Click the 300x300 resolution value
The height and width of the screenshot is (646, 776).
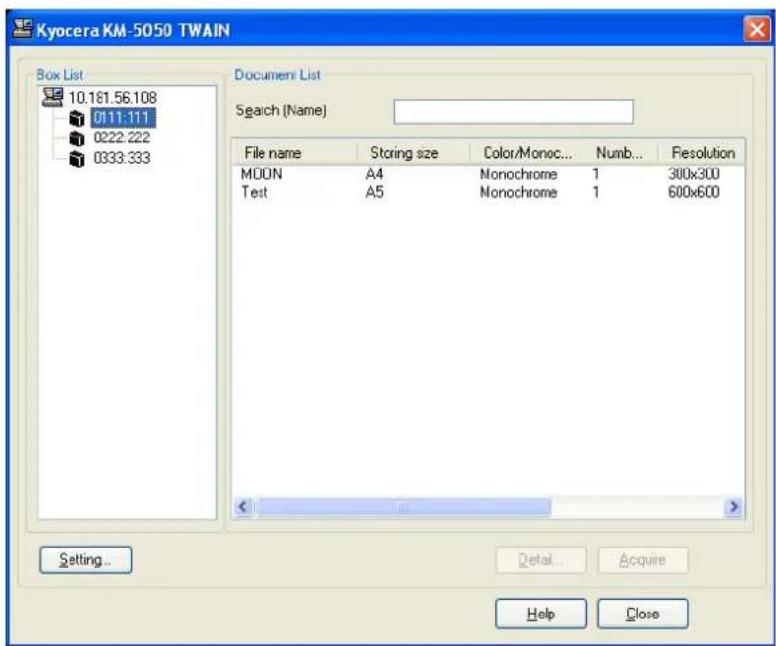[x=693, y=174]
